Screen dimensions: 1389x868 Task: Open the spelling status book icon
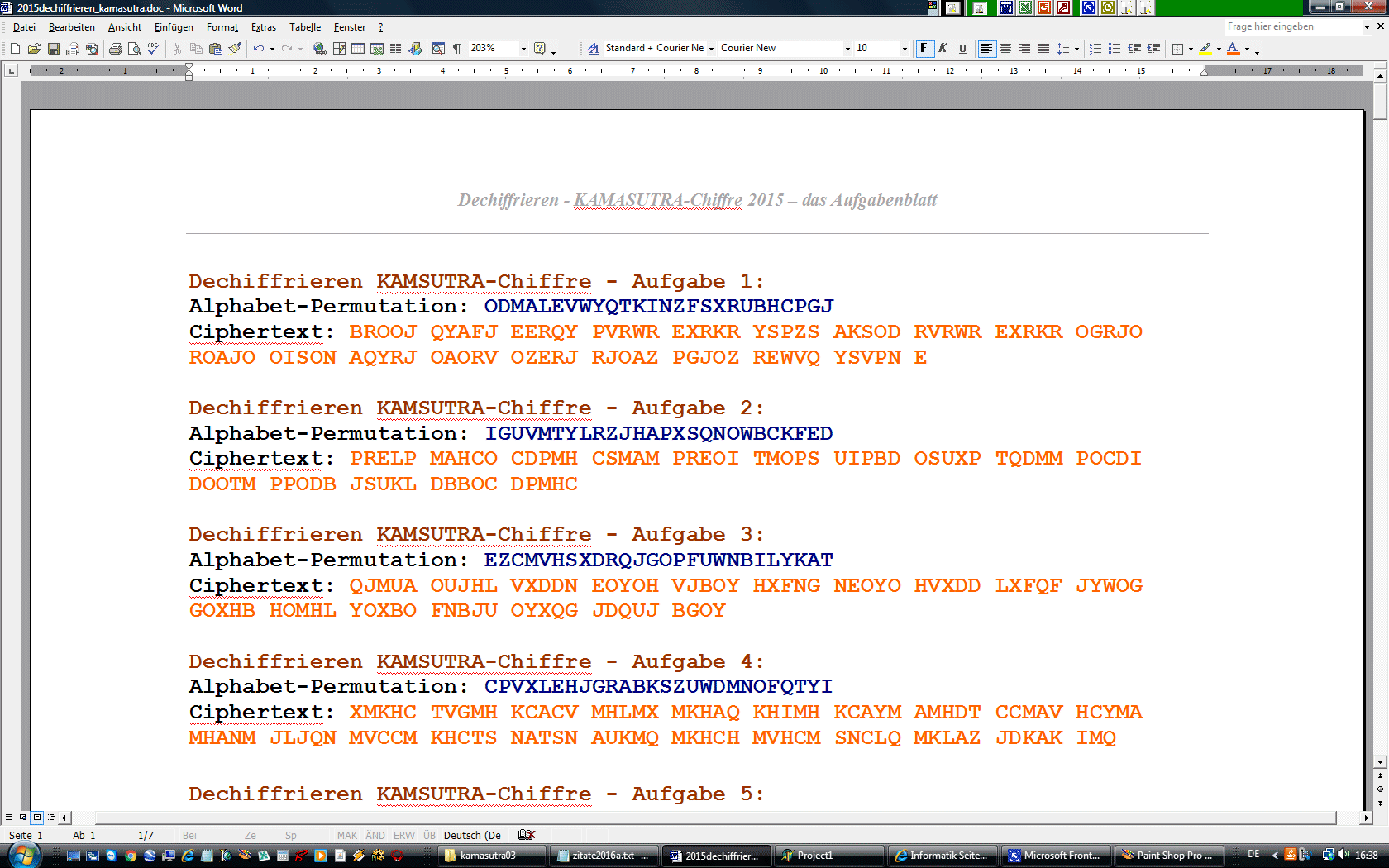click(x=527, y=835)
